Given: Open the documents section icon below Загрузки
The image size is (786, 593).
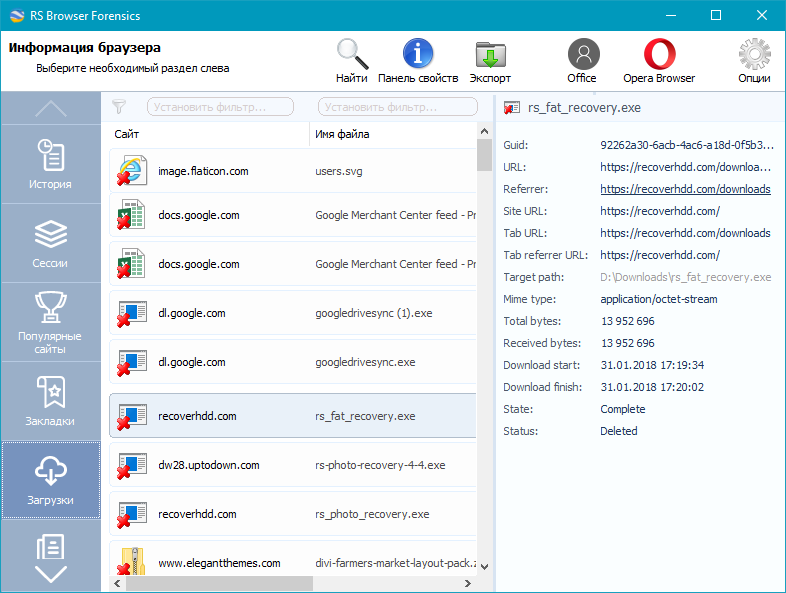Looking at the screenshot, I should tap(51, 546).
